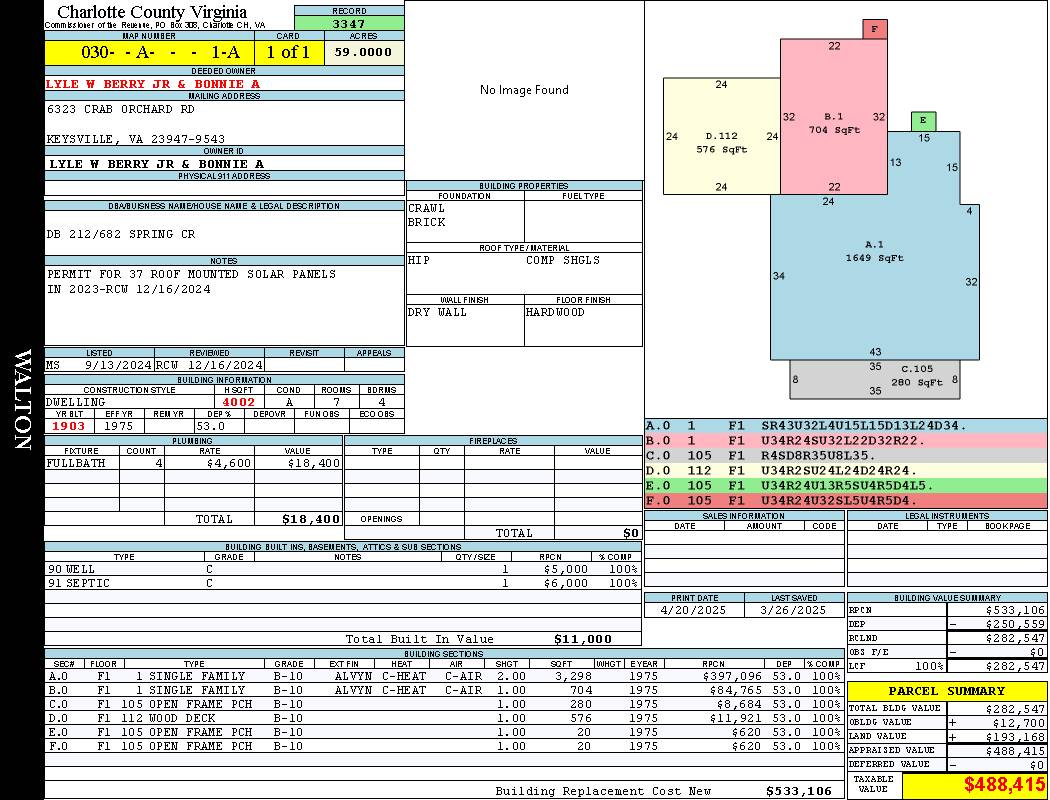1050x800 pixels.
Task: Click the small green E sketch box
Action: (x=923, y=121)
